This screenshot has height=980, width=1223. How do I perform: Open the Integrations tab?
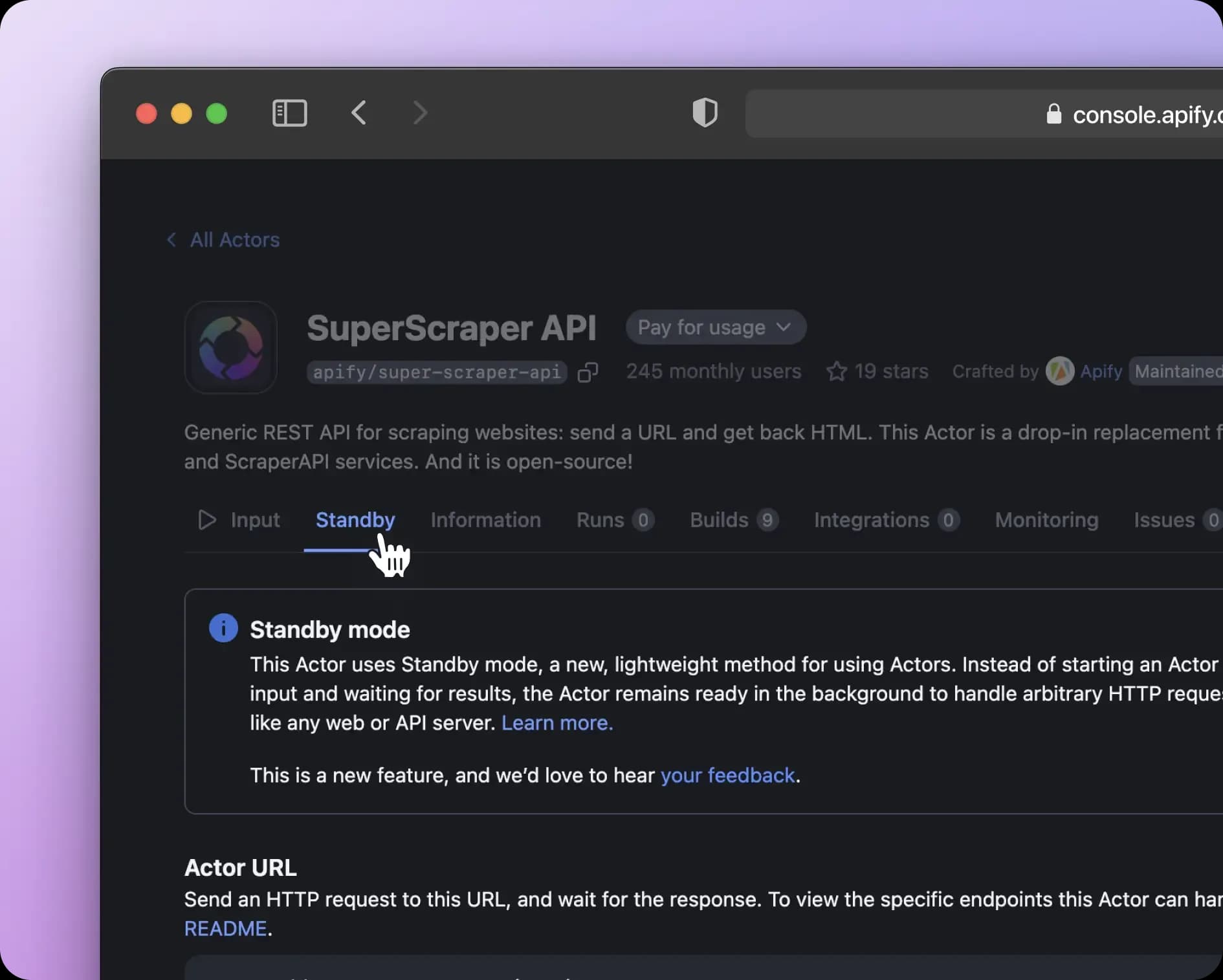[887, 520]
